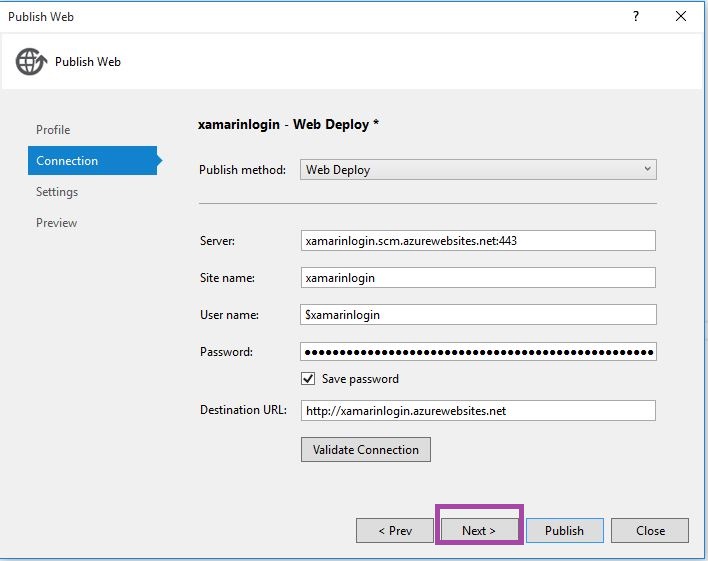
Task: Focus the Site name field
Action: pos(478,278)
